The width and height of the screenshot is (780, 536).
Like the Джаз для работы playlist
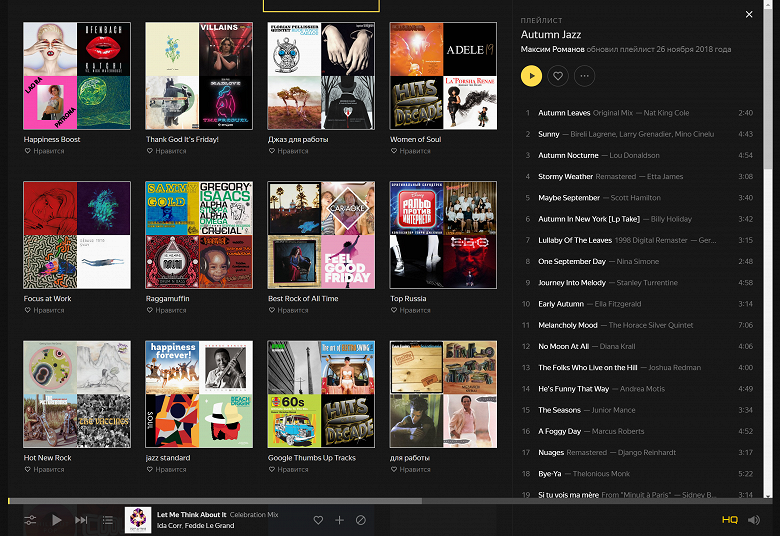[289, 151]
